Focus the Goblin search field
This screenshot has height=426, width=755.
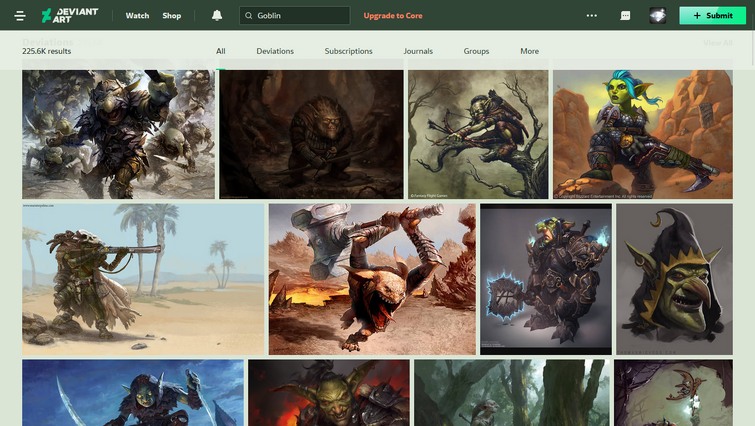(x=295, y=15)
